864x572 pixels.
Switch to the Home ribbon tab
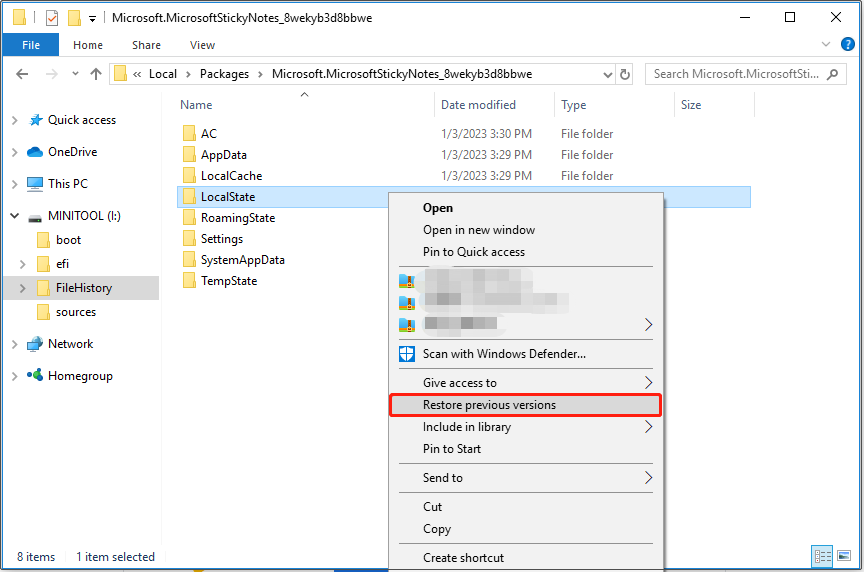point(88,45)
